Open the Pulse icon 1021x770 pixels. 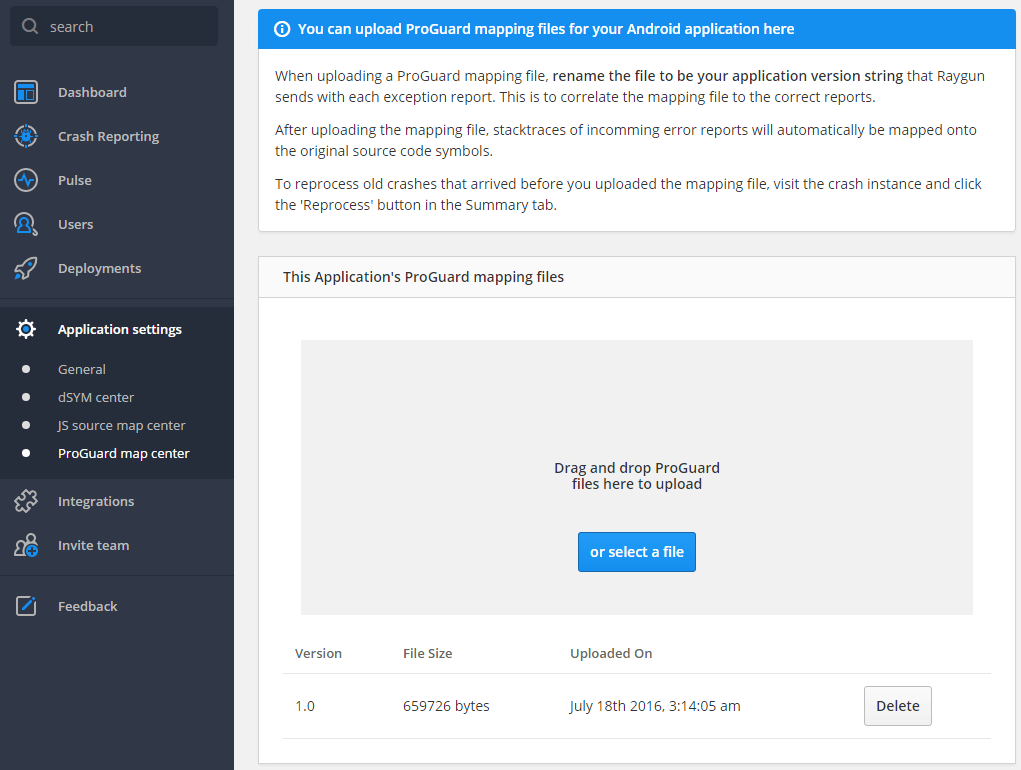coord(25,180)
